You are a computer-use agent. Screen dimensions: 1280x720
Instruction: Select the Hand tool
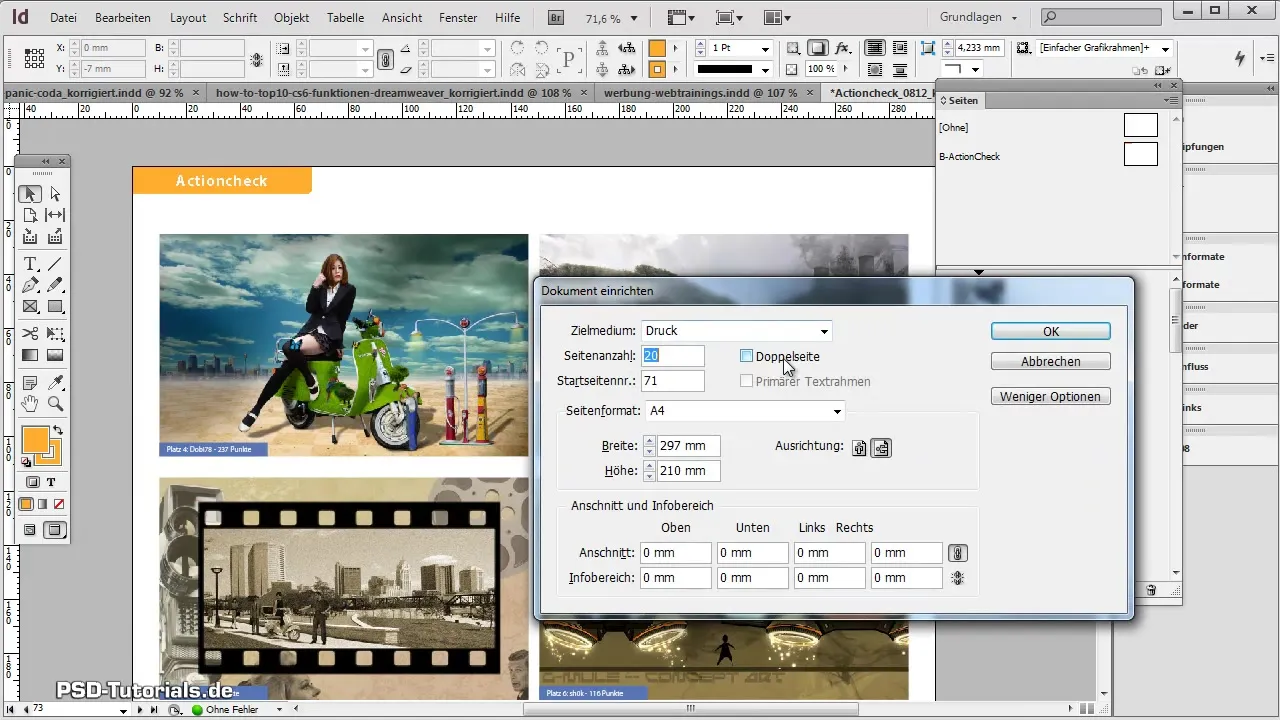point(30,404)
